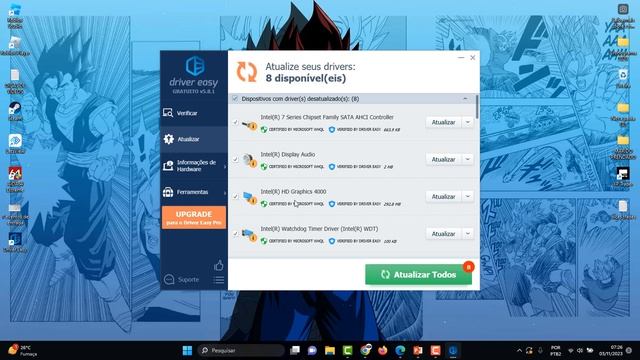
Task: Close the Driver Easy window
Action: 473,58
